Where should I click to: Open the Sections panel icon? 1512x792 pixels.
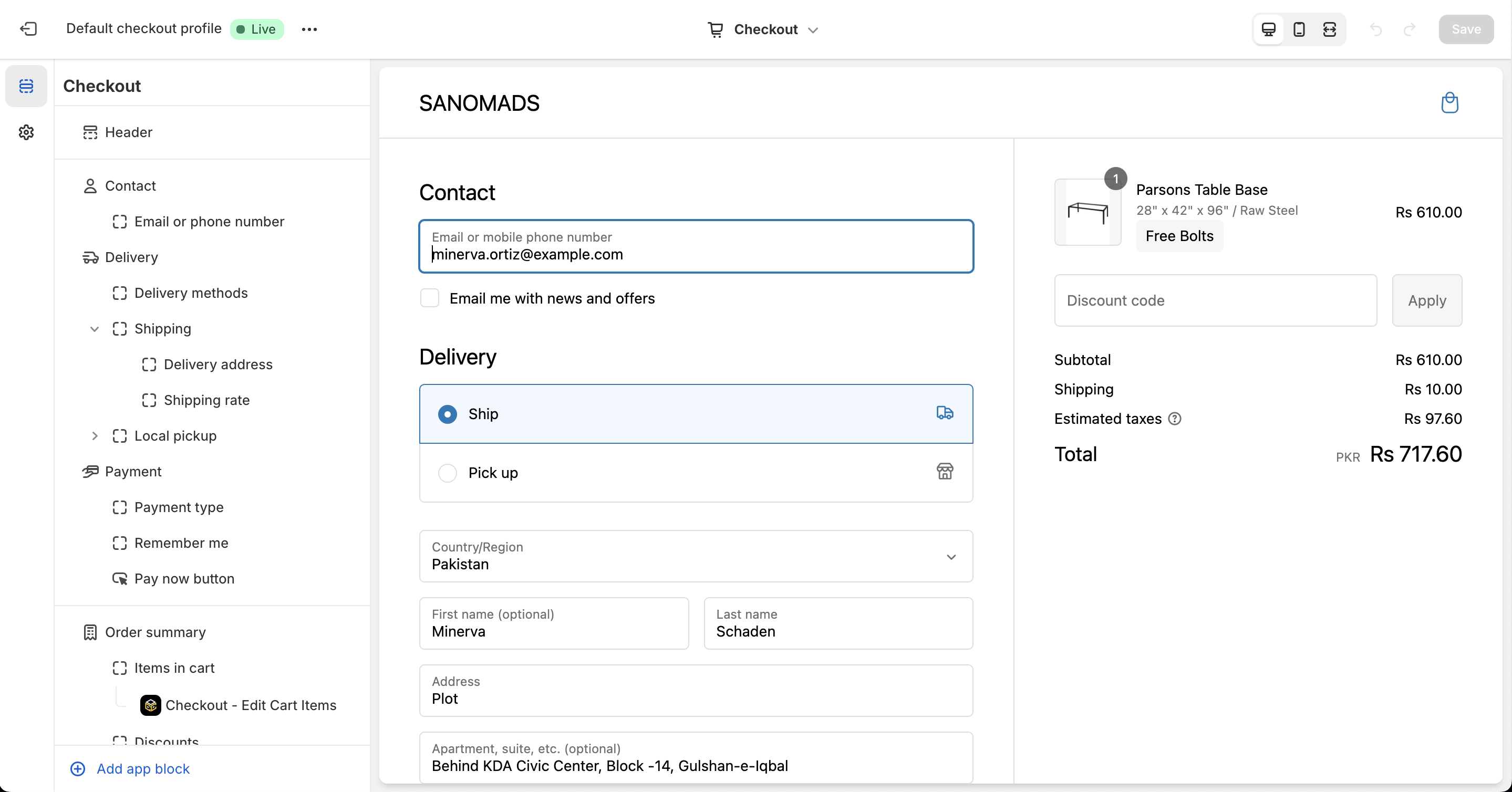point(26,86)
